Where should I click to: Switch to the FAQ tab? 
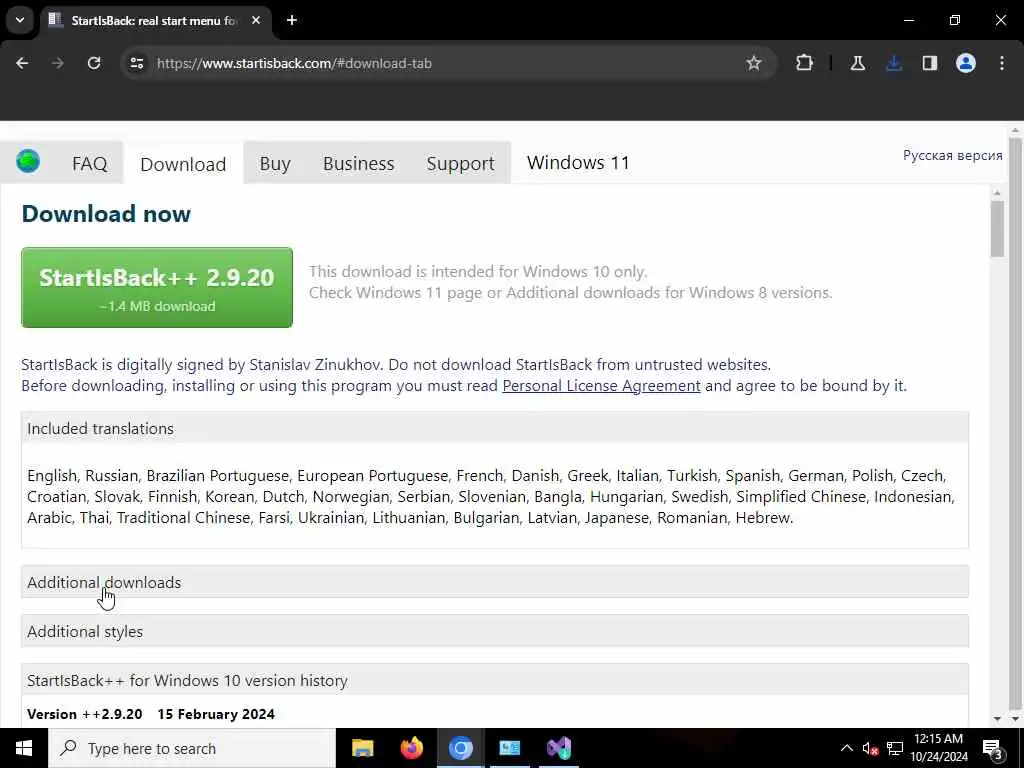coord(89,163)
